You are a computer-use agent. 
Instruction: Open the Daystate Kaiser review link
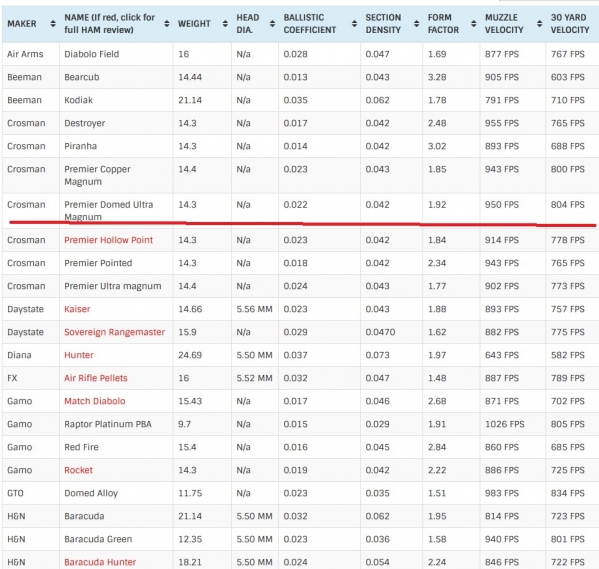(77, 309)
